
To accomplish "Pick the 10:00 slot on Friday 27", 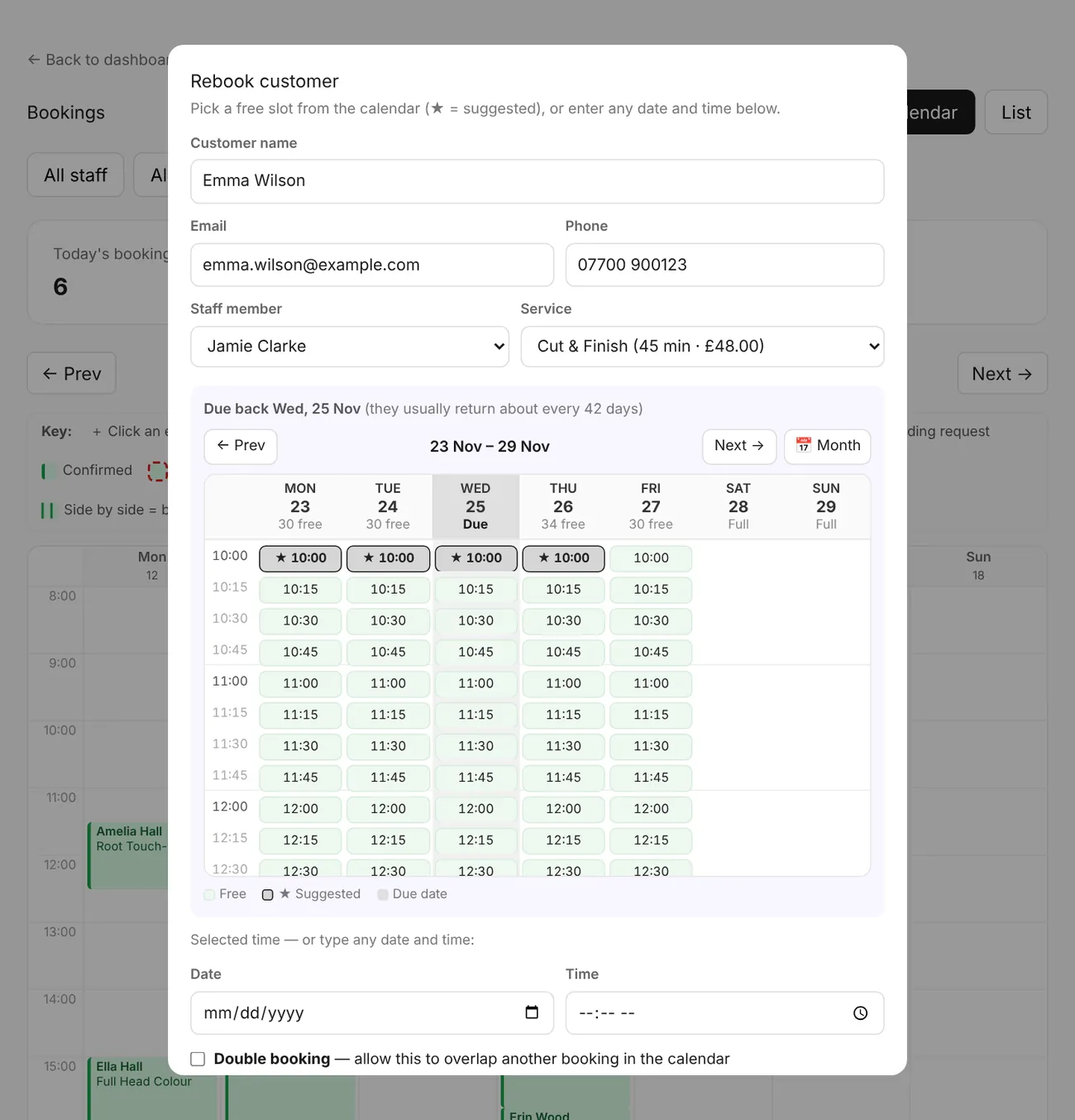I will (x=651, y=558).
